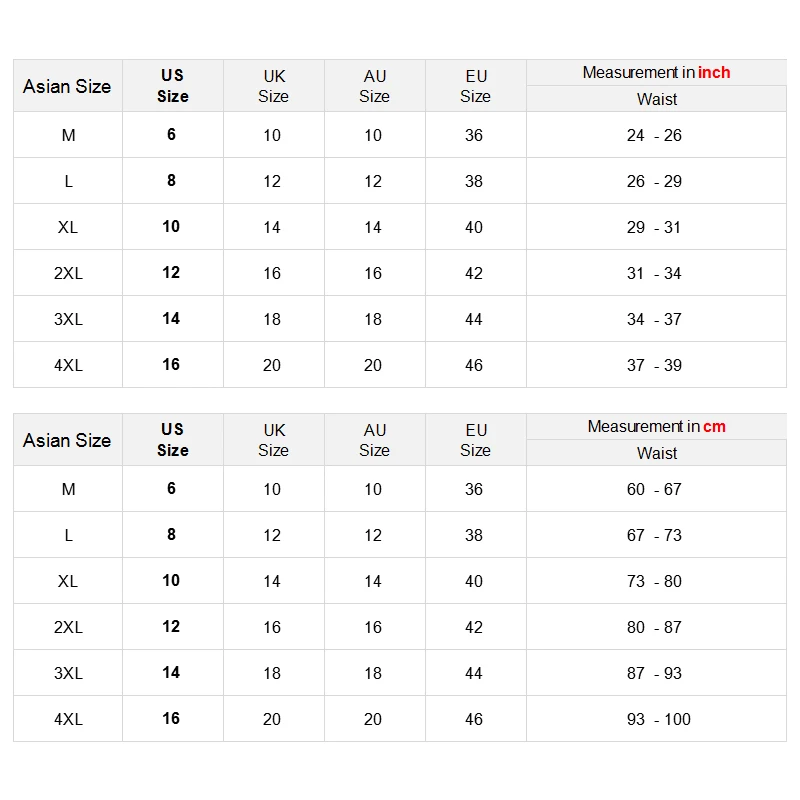Select the '34 - 37' waist cell
This screenshot has width=800, height=800.
pos(655,319)
